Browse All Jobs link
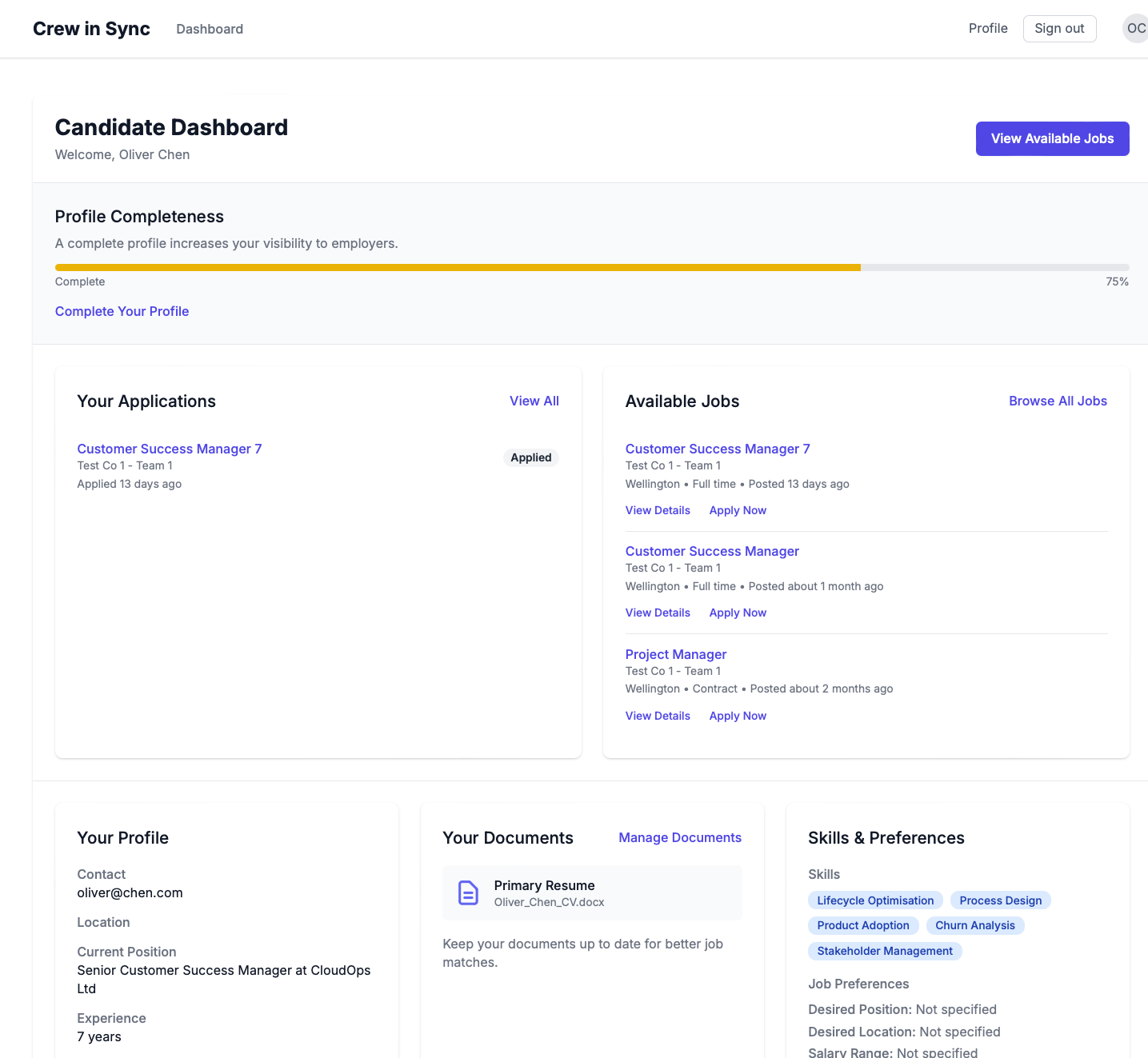 point(1058,401)
